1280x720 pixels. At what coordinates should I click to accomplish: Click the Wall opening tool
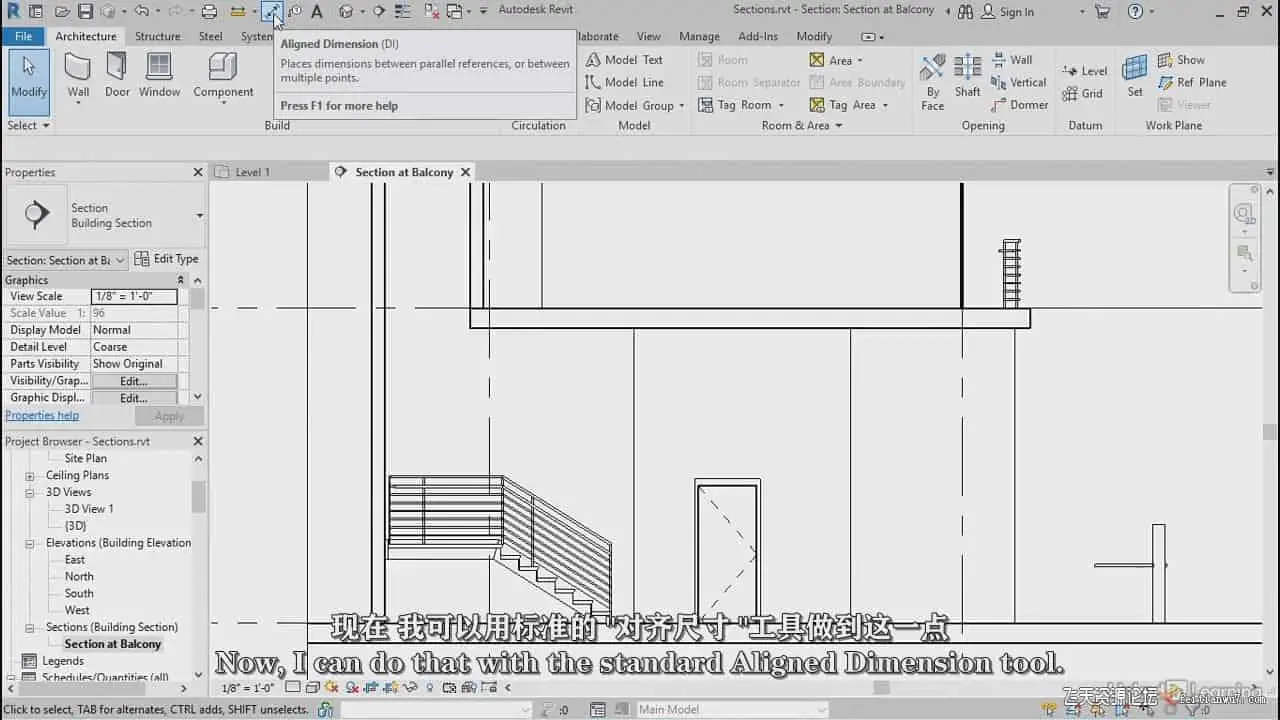(1012, 60)
